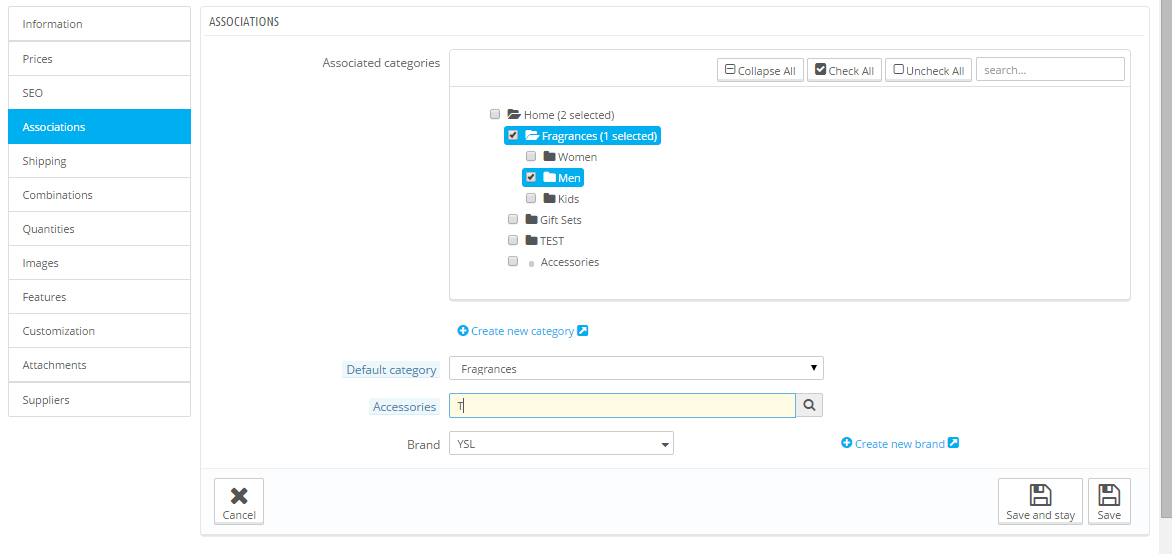Tick the Kids category checkbox
Image resolution: width=1172 pixels, height=554 pixels.
(531, 198)
